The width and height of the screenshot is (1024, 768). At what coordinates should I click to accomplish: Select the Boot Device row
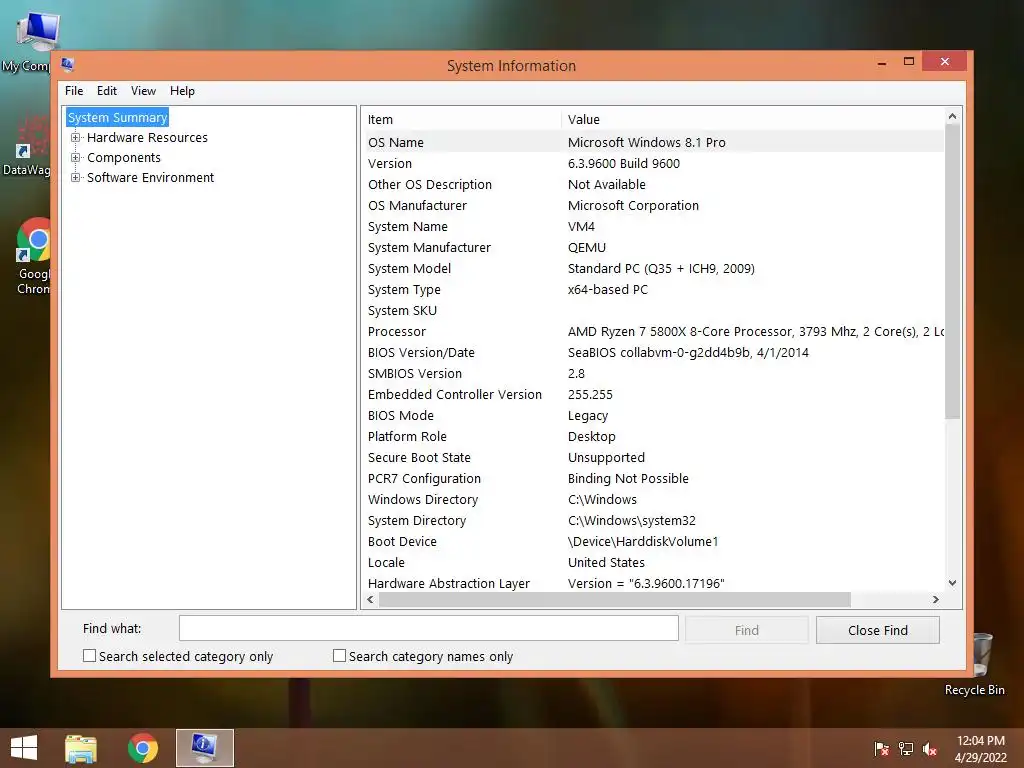coord(653,541)
